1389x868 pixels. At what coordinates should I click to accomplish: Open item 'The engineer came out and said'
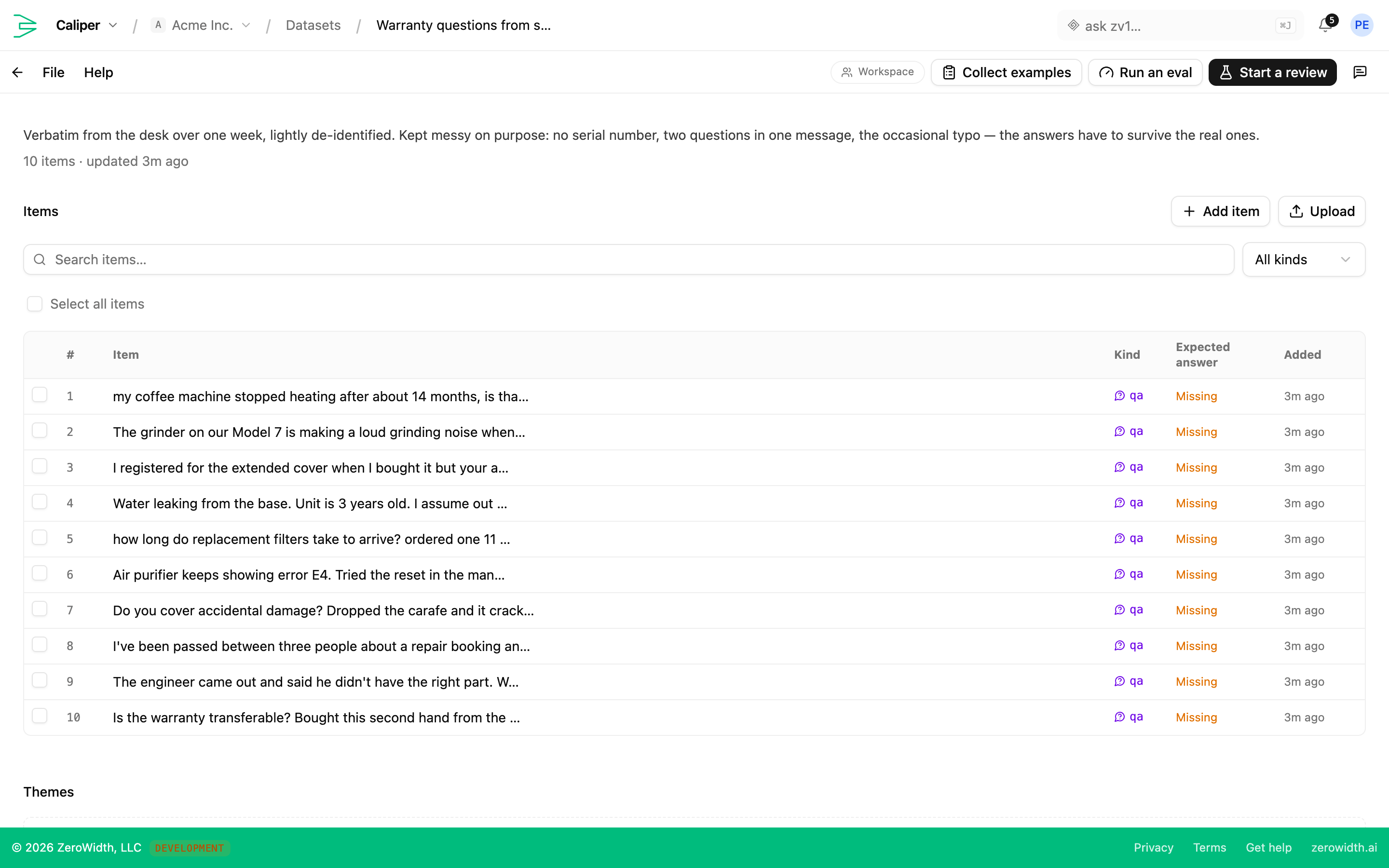coord(316,681)
